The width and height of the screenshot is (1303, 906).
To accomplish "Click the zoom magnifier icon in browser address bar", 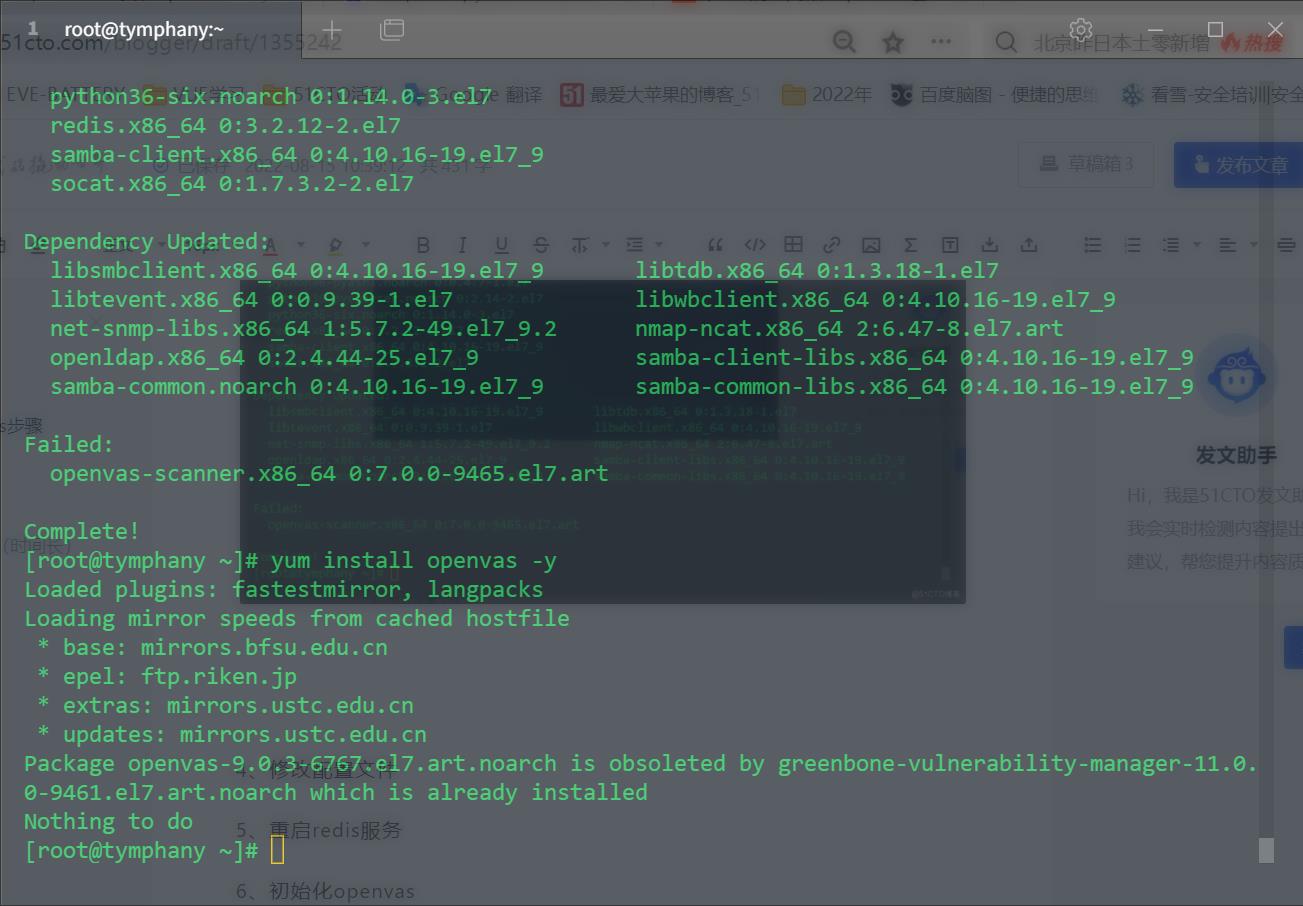I will click(x=844, y=42).
